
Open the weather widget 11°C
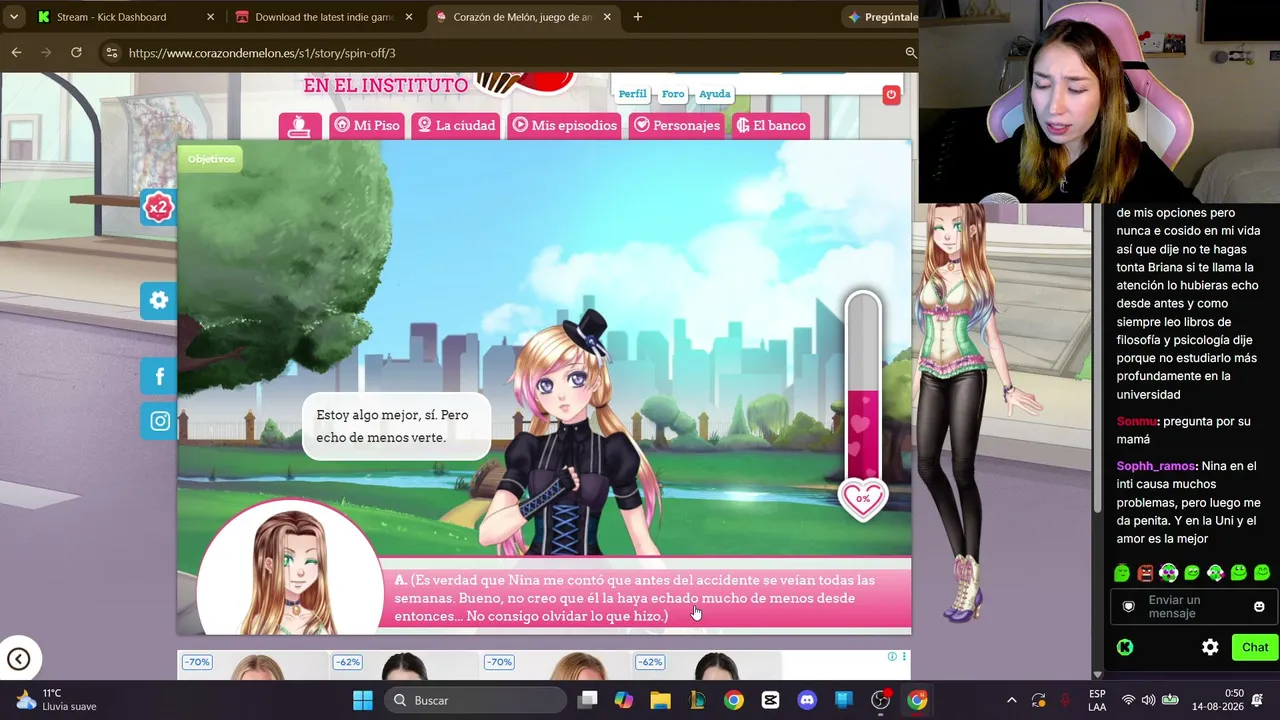point(56,700)
